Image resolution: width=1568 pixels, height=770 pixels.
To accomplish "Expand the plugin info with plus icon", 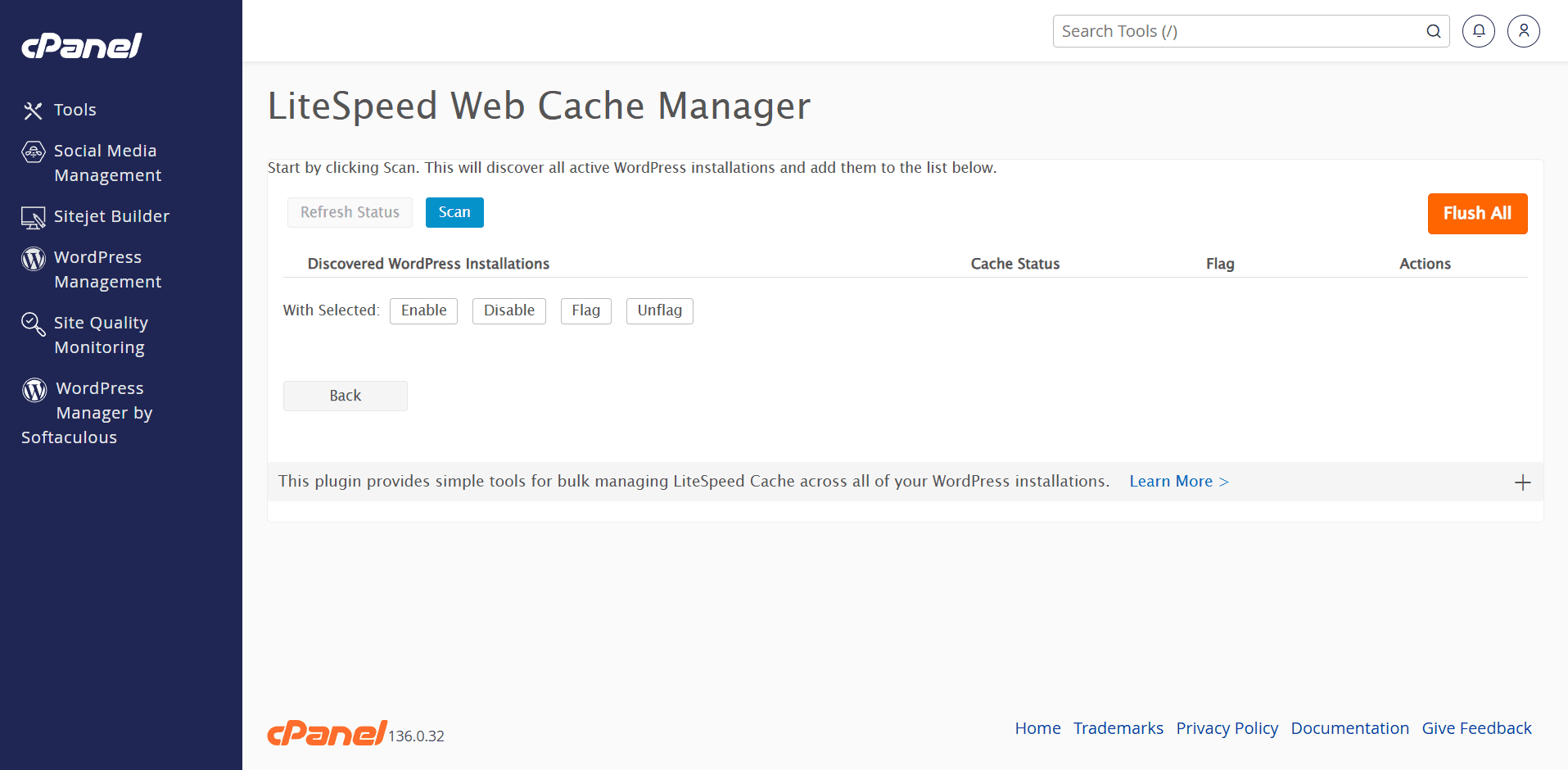I will [1522, 482].
